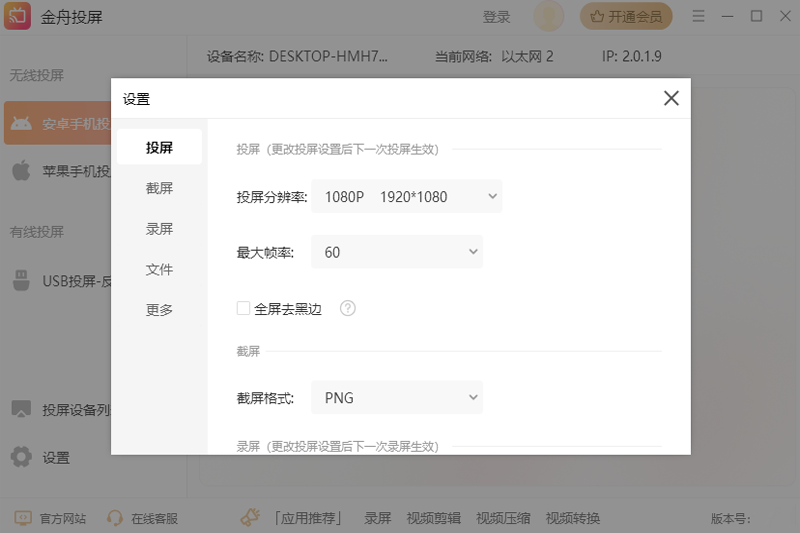Viewport: 800px width, 533px height.
Task: Enable the 全屏去黑边 checkbox
Action: 243,309
